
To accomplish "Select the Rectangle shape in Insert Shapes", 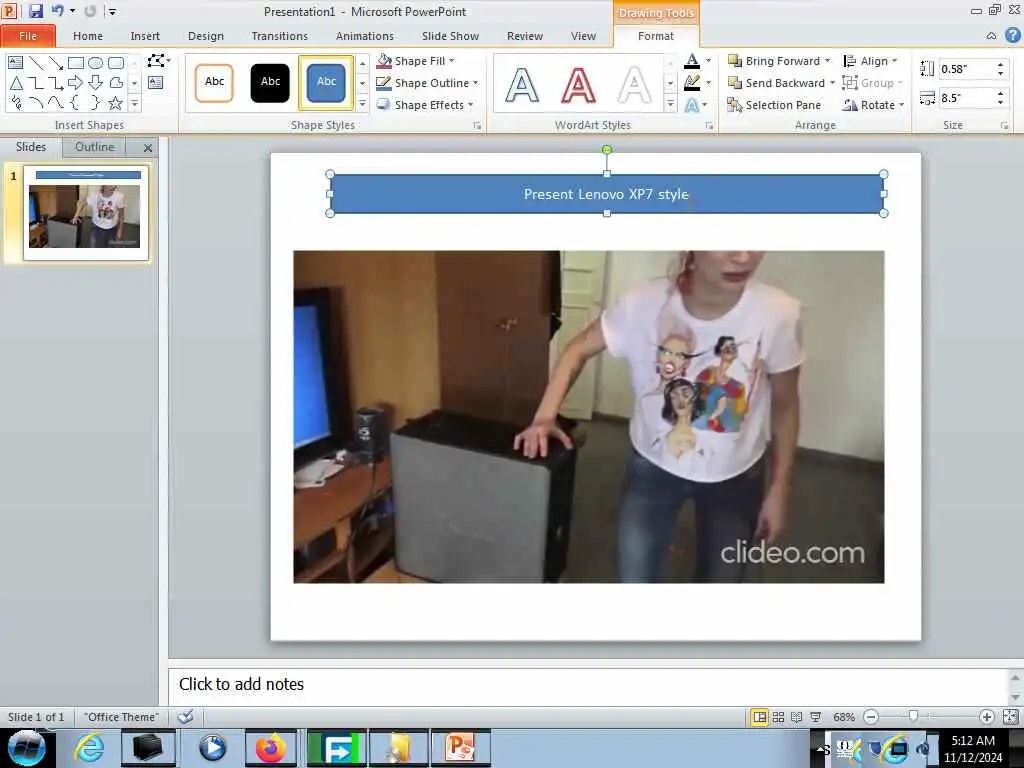I will [76, 63].
